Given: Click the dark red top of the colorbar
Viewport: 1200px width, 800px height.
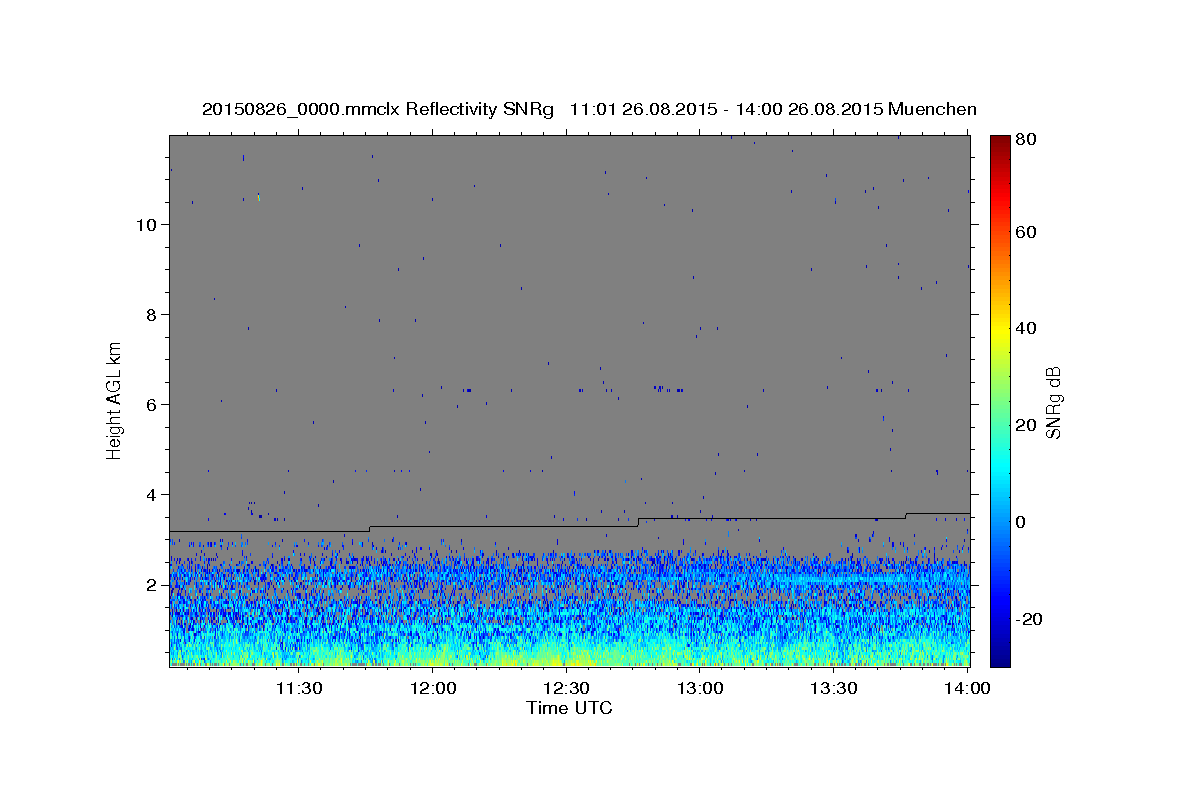Looking at the screenshot, I should point(1000,141).
